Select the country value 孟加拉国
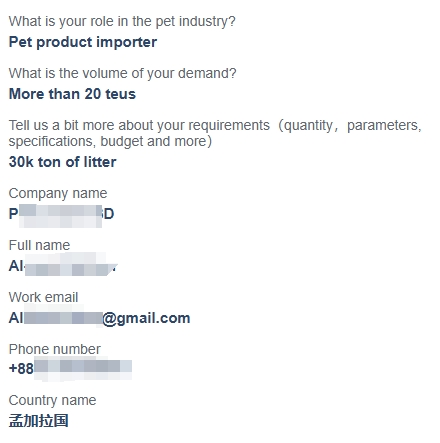Image resolution: width=440 pixels, height=443 pixels. click(x=39, y=421)
